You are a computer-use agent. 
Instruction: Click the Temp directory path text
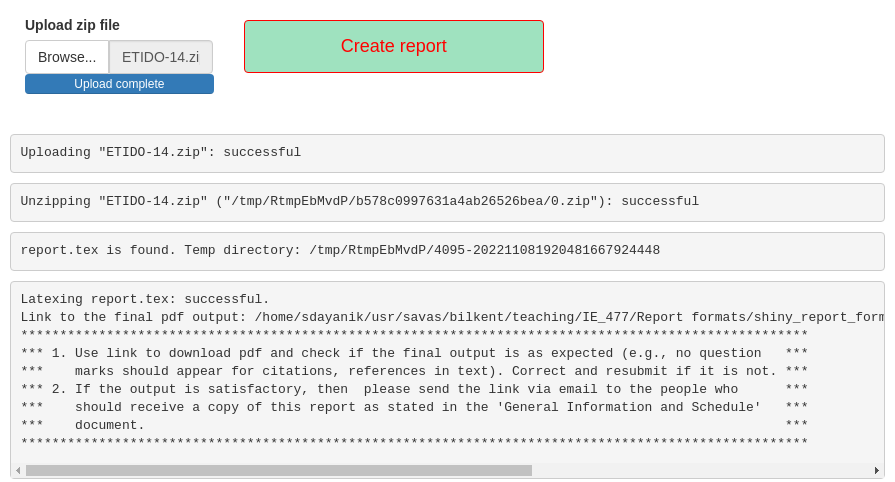485,250
